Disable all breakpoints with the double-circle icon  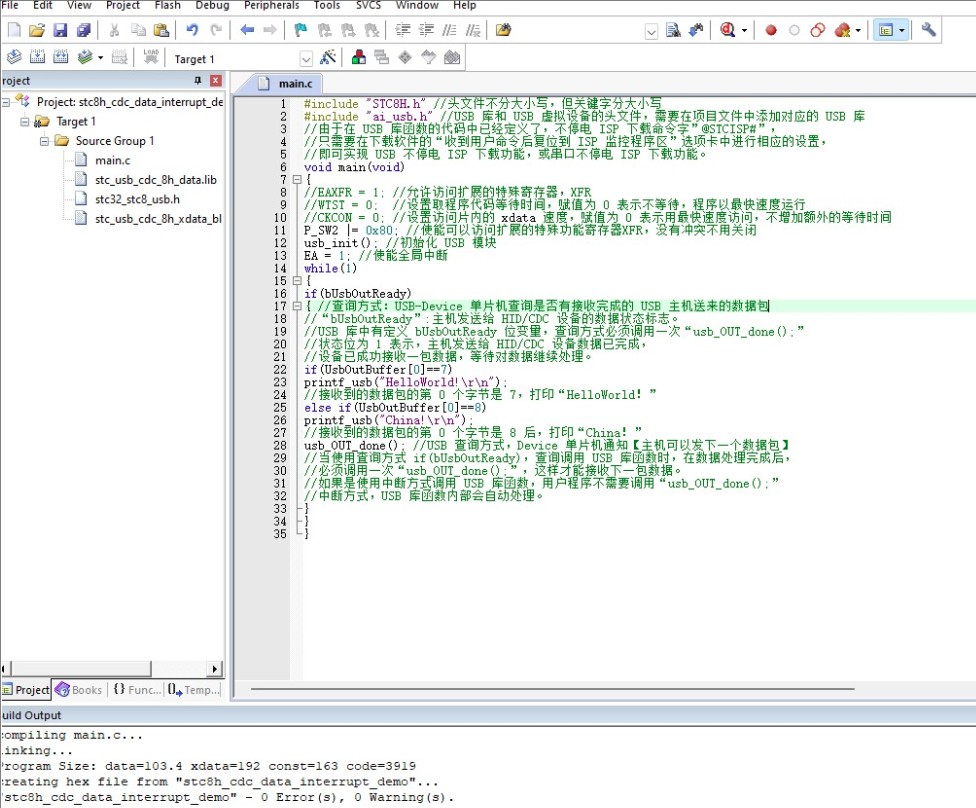[x=818, y=30]
